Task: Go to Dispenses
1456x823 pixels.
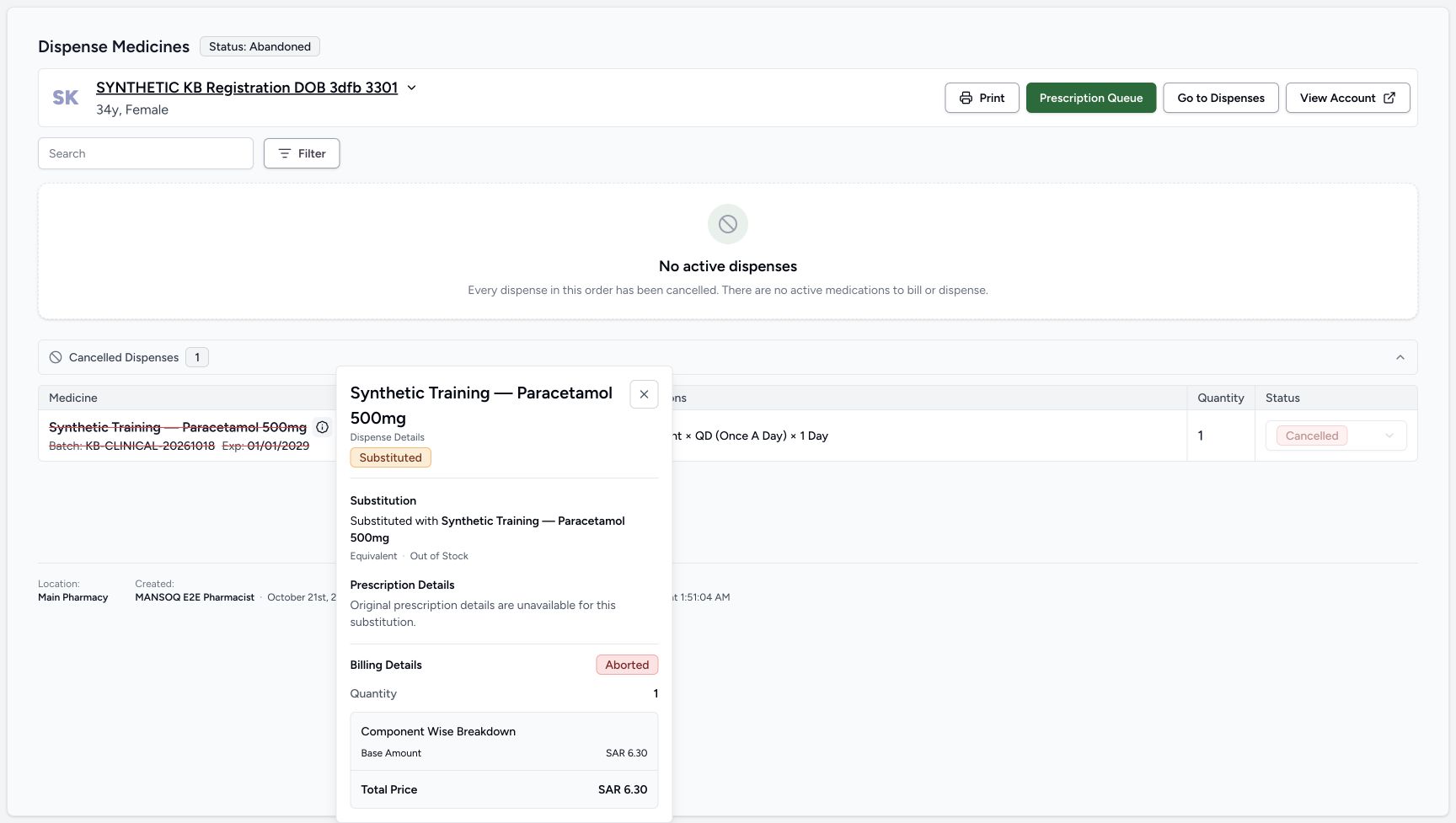Action: 1221,98
